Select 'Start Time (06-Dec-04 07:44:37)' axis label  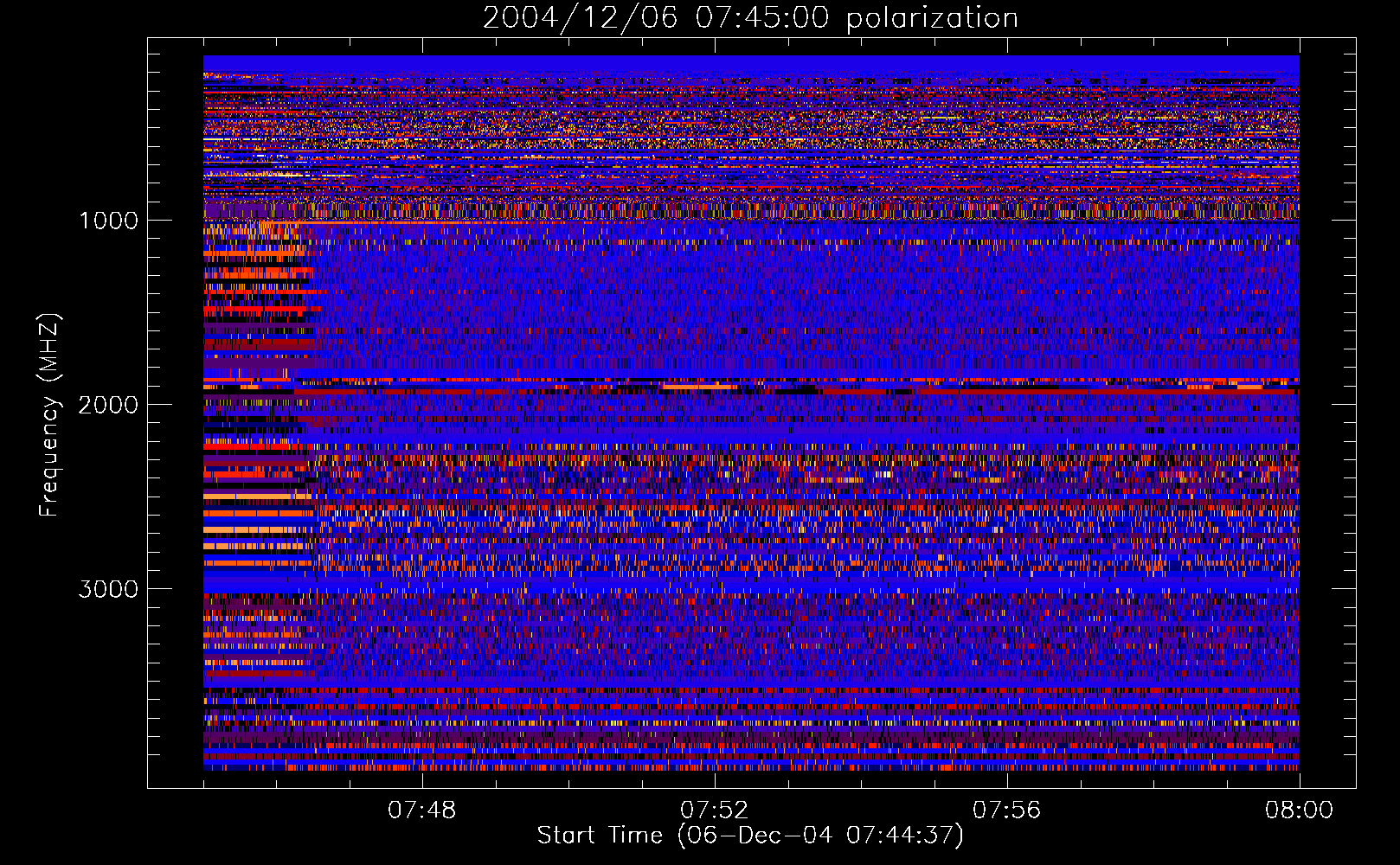[x=750, y=836]
